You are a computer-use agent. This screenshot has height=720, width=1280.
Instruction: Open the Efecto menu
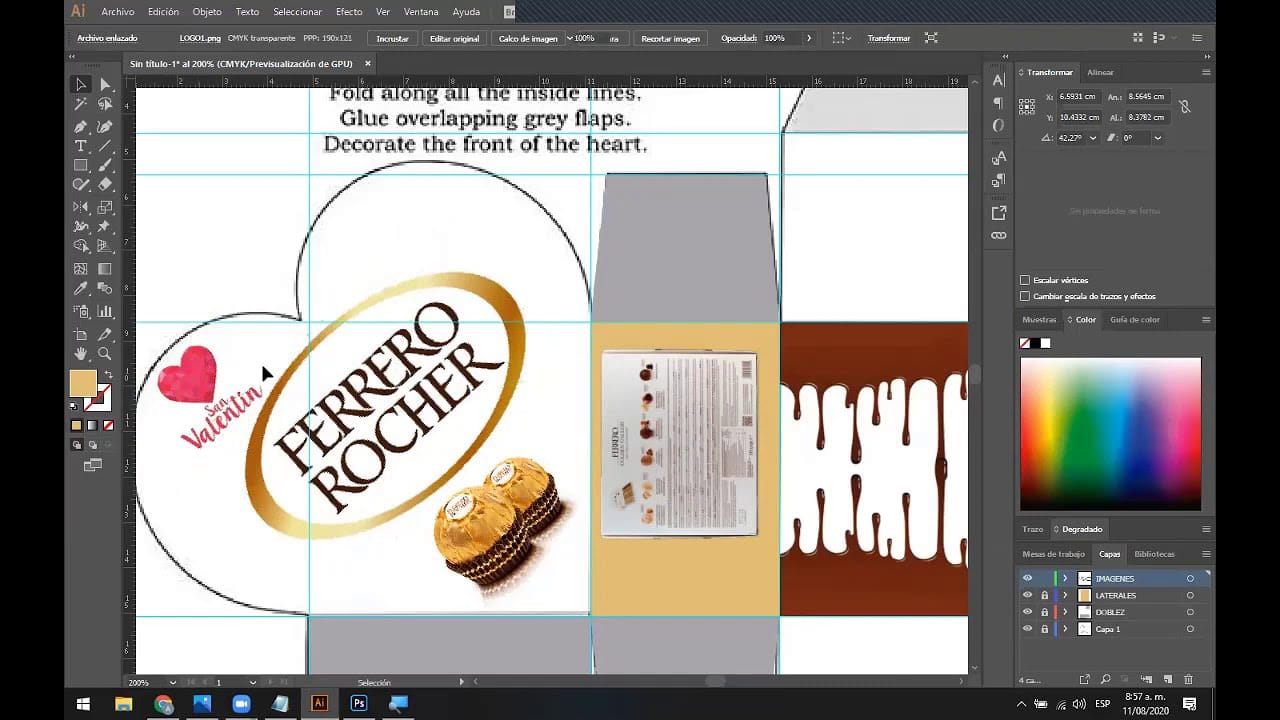(x=349, y=12)
